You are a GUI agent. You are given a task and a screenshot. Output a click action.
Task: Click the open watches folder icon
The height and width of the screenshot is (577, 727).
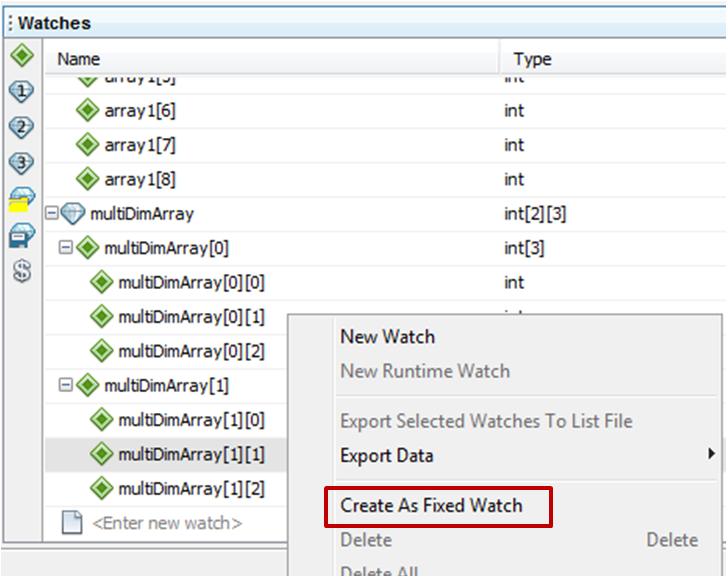pos(22,199)
